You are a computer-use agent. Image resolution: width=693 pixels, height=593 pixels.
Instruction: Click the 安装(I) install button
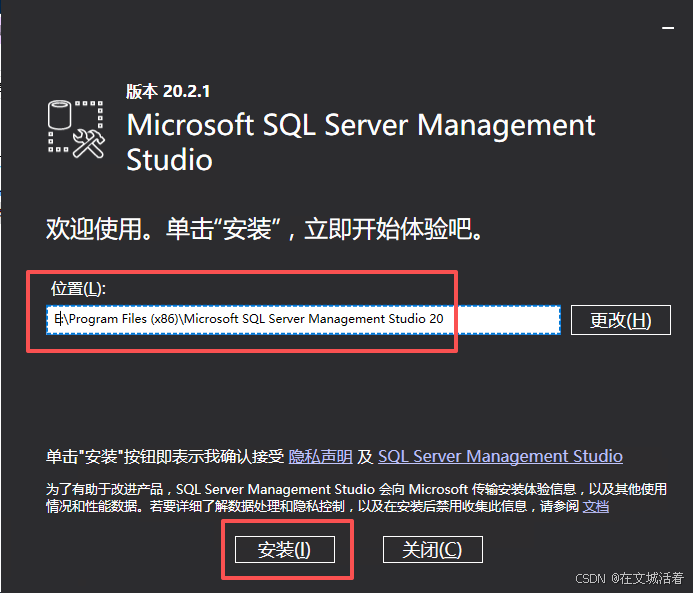pyautogui.click(x=285, y=549)
